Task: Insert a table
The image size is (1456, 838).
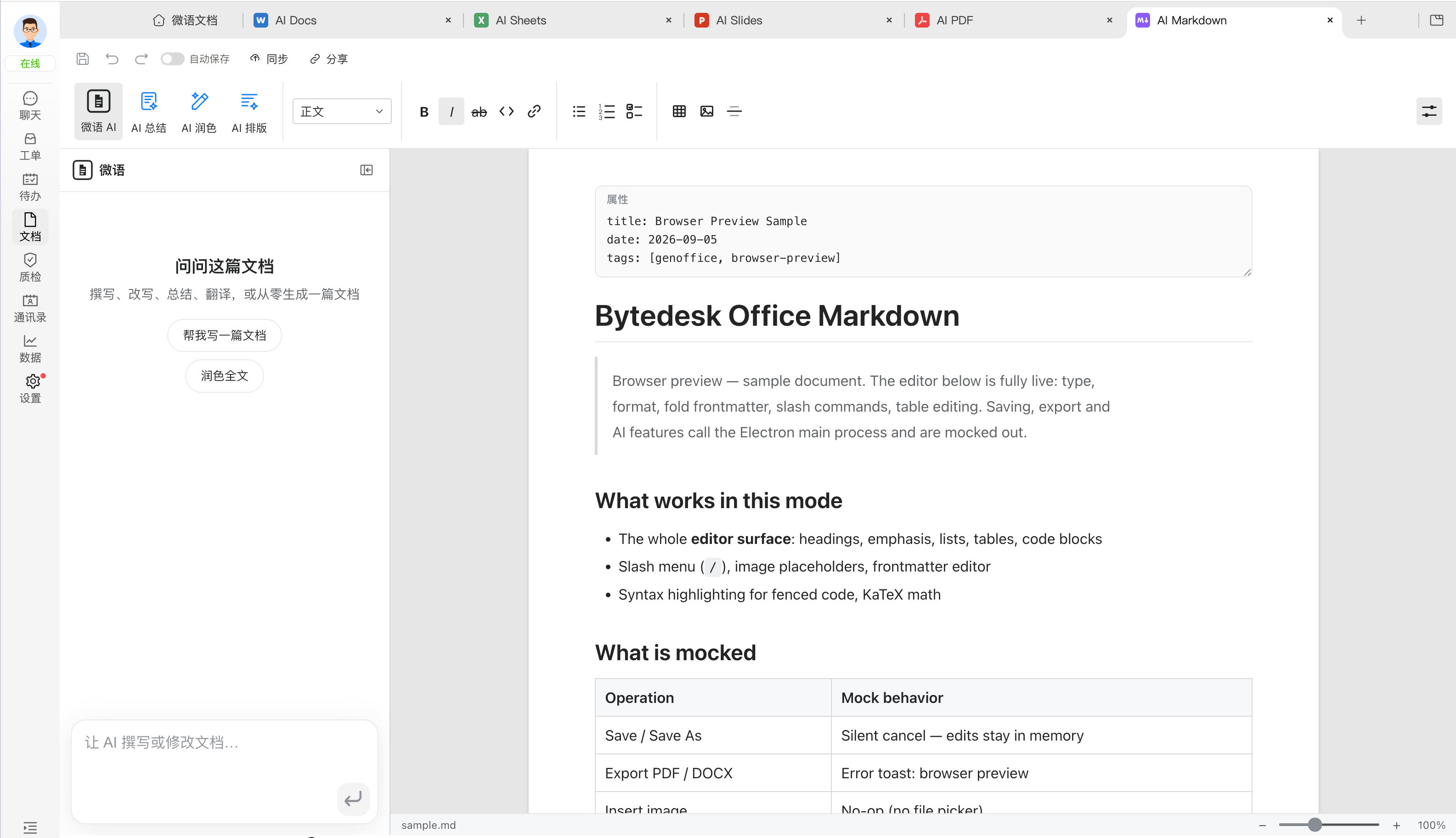Action: pyautogui.click(x=679, y=111)
